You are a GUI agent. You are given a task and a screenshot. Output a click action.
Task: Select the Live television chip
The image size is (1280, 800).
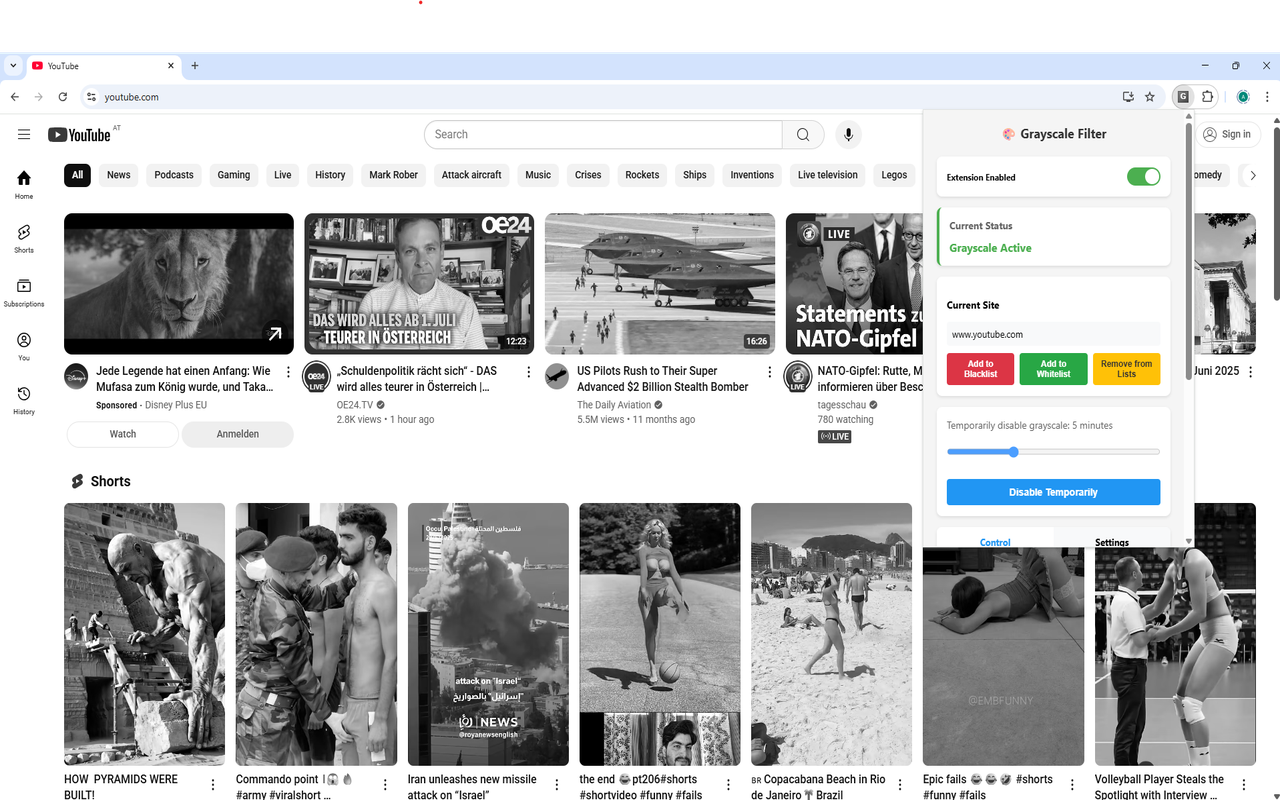[828, 175]
